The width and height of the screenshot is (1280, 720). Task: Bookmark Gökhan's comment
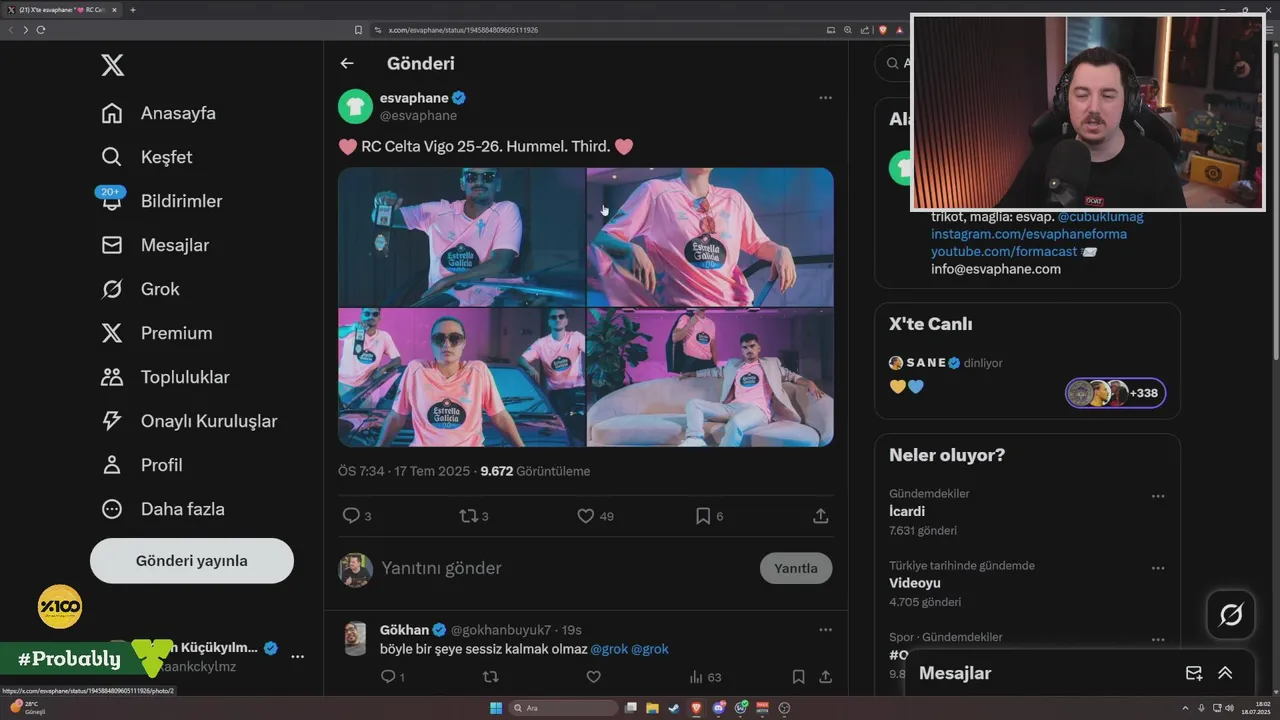(x=798, y=677)
